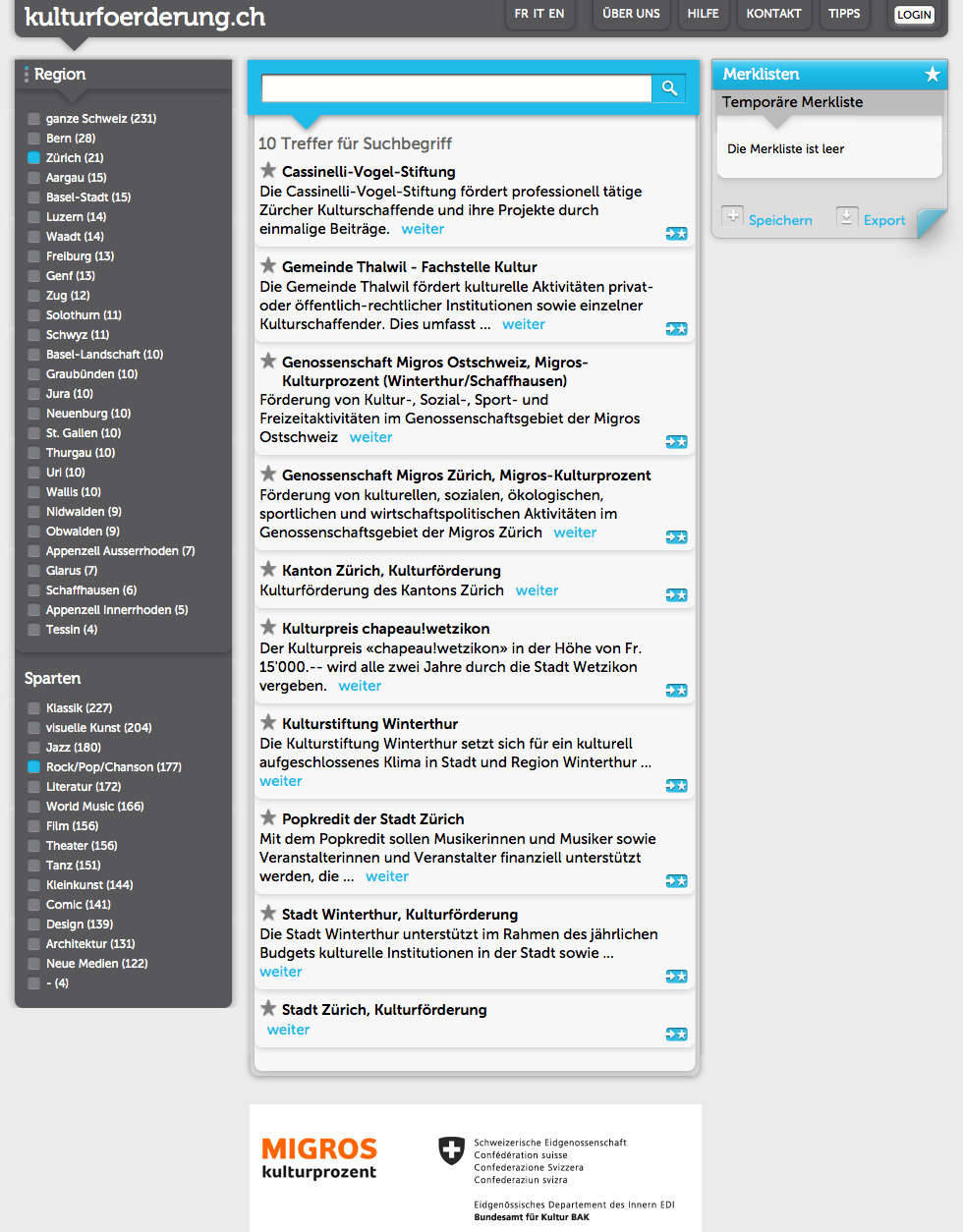Collapse the Temporäre Merkliste section

(x=829, y=102)
